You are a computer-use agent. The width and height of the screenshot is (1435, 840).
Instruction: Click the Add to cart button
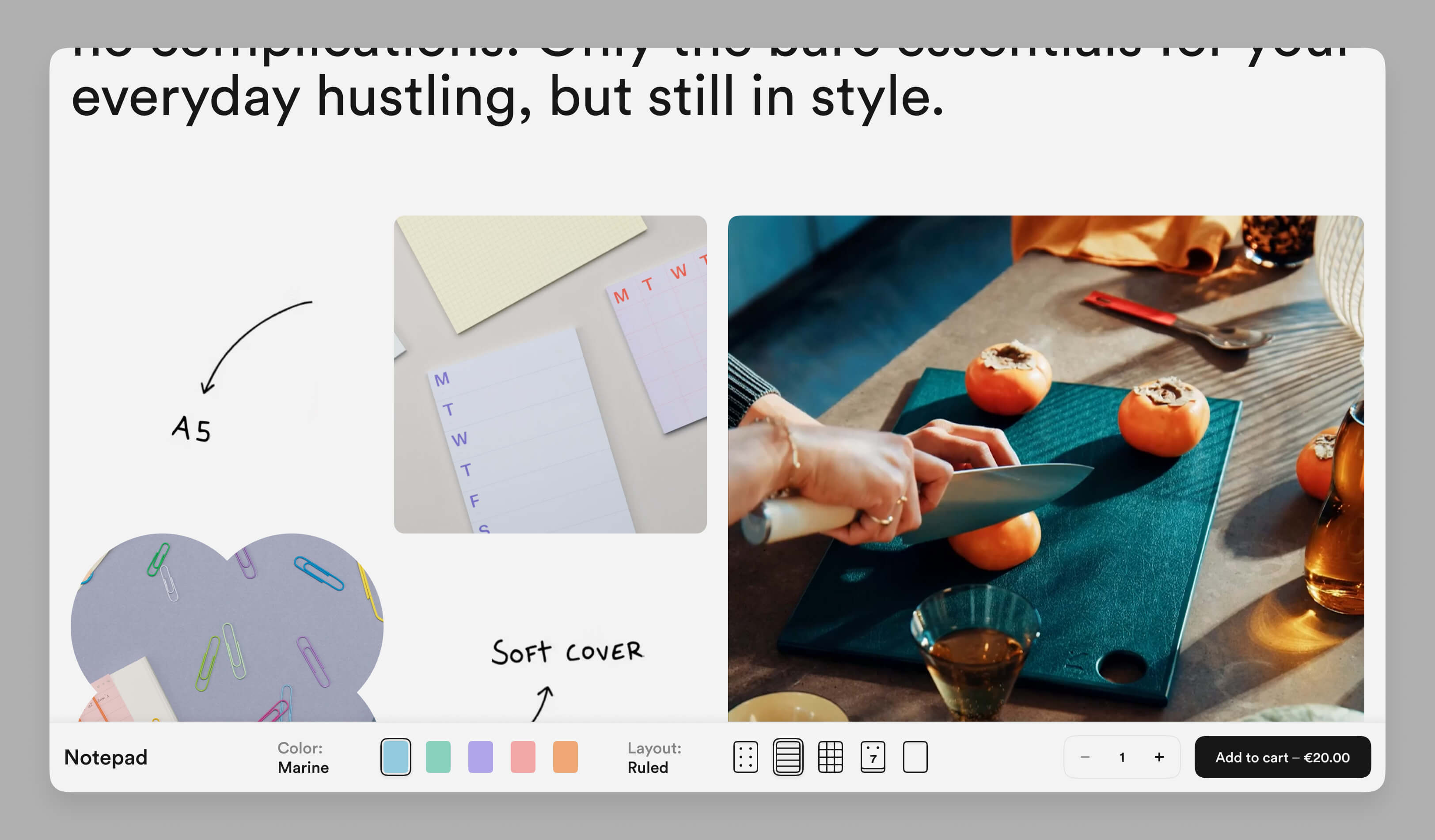pos(1283,757)
